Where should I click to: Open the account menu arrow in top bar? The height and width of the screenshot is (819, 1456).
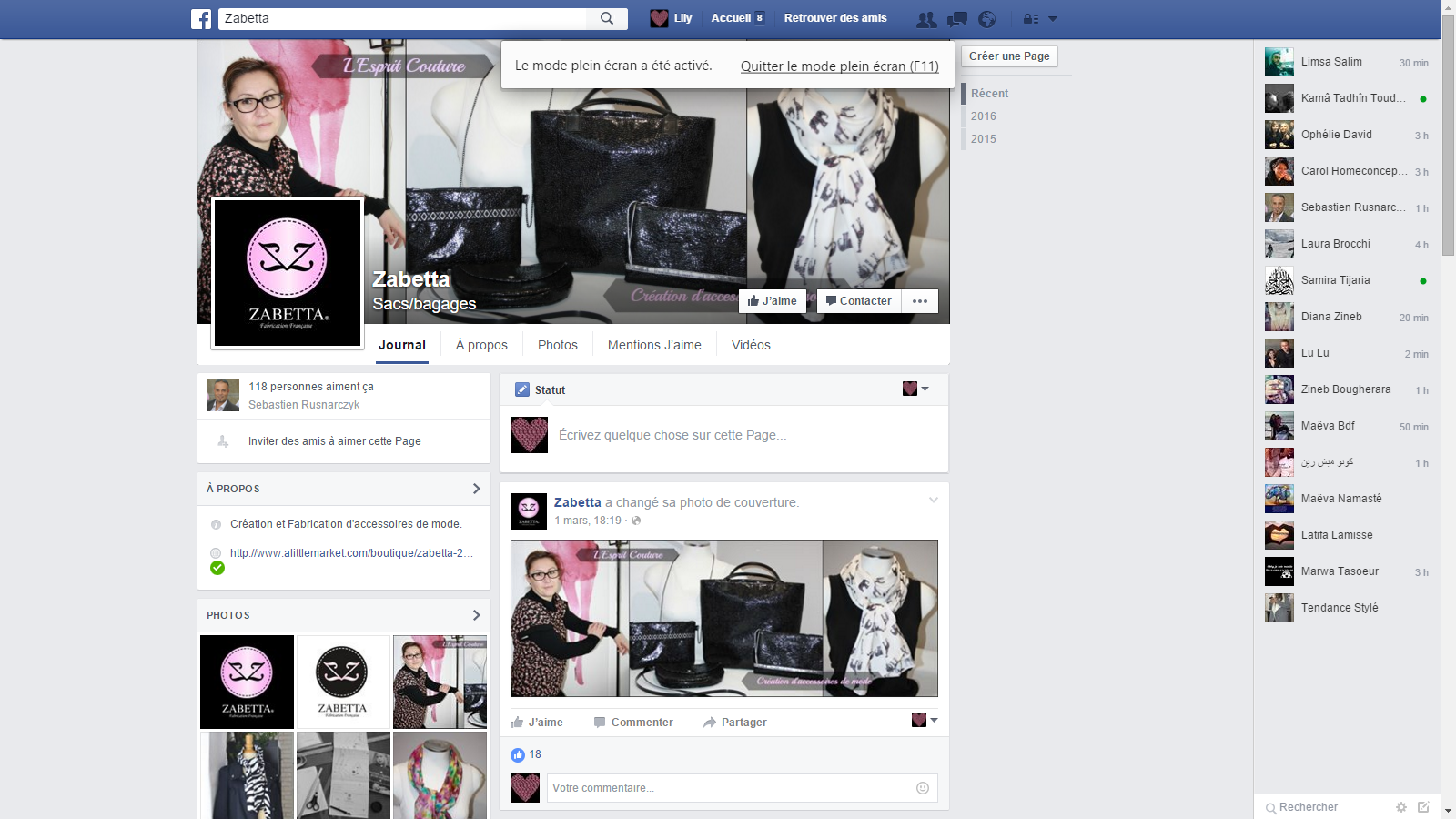click(x=1053, y=19)
